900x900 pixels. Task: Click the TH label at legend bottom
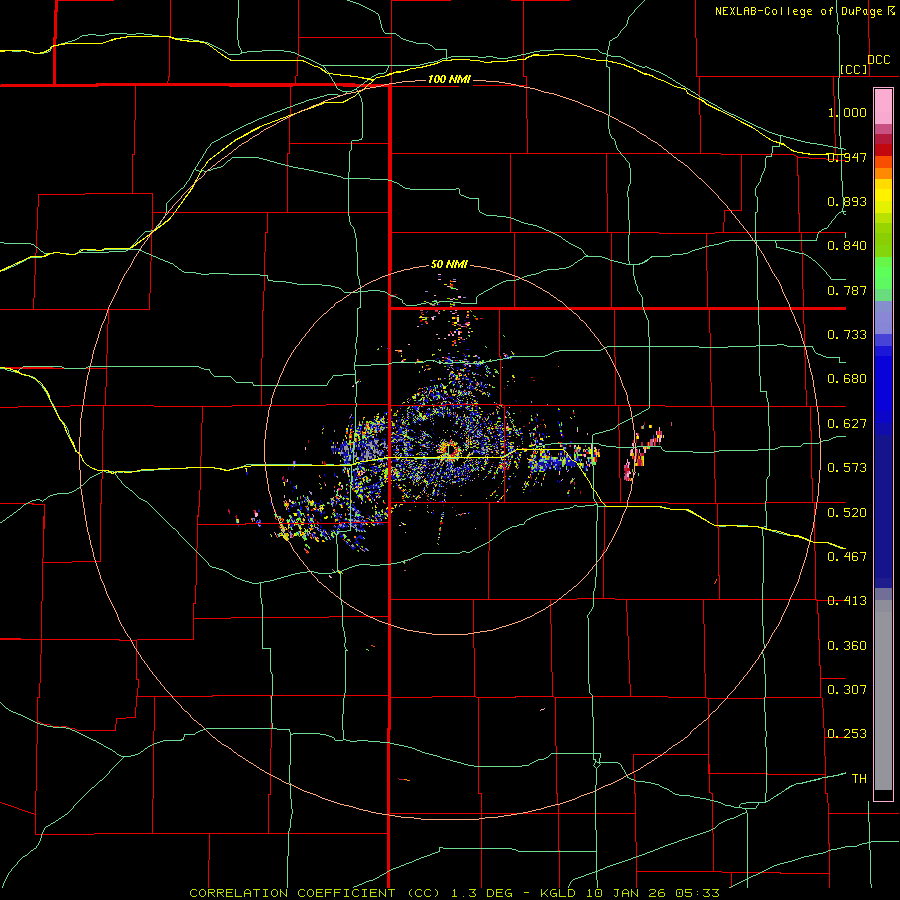coord(859,779)
